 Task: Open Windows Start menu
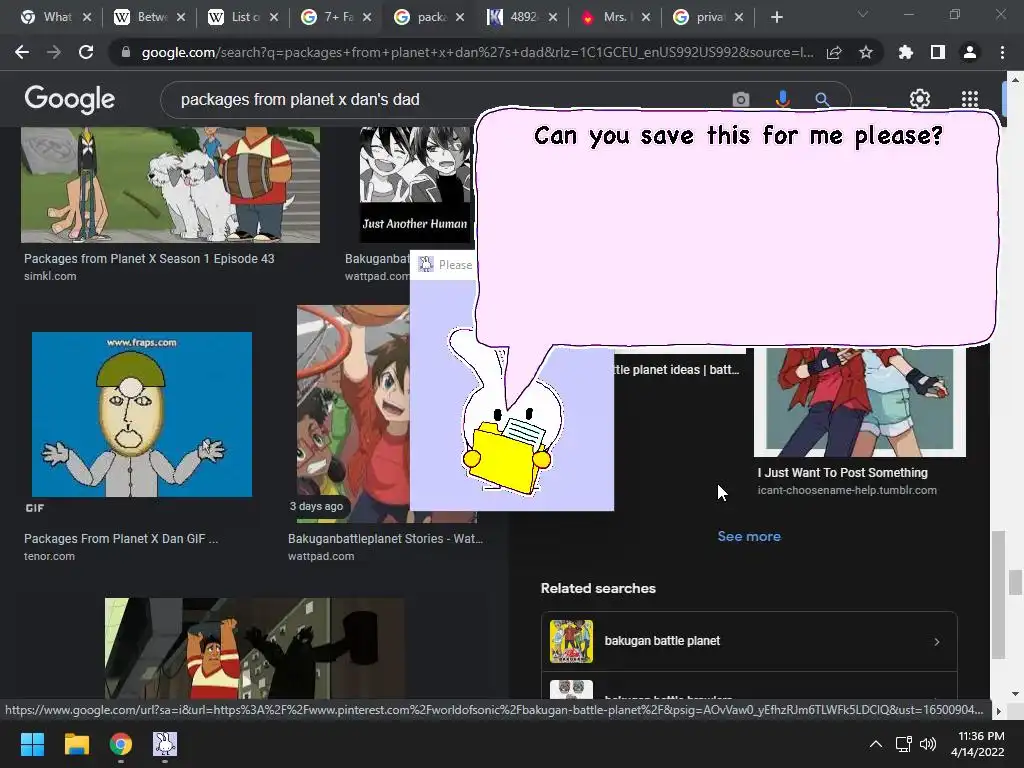click(x=32, y=744)
